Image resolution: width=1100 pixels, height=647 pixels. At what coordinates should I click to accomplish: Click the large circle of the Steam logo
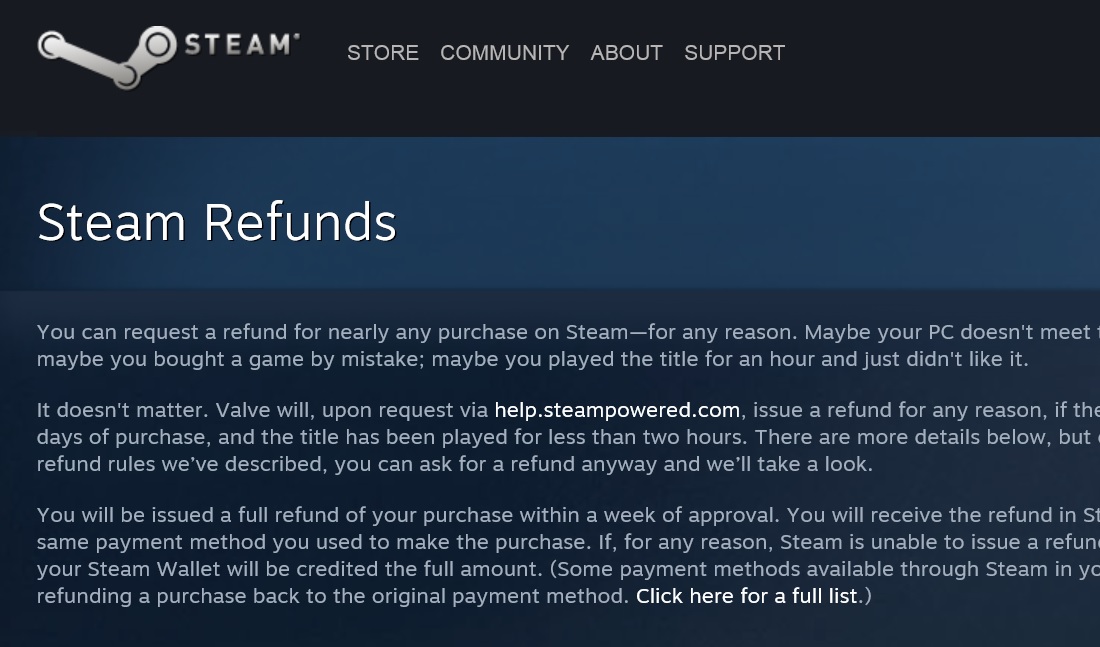pos(158,46)
